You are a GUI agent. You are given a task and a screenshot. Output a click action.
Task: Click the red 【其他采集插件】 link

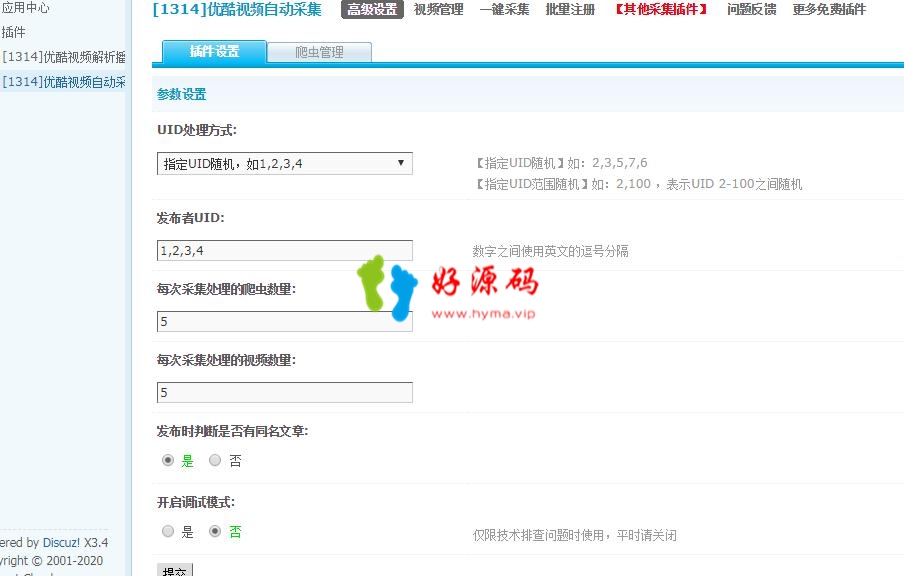661,9
